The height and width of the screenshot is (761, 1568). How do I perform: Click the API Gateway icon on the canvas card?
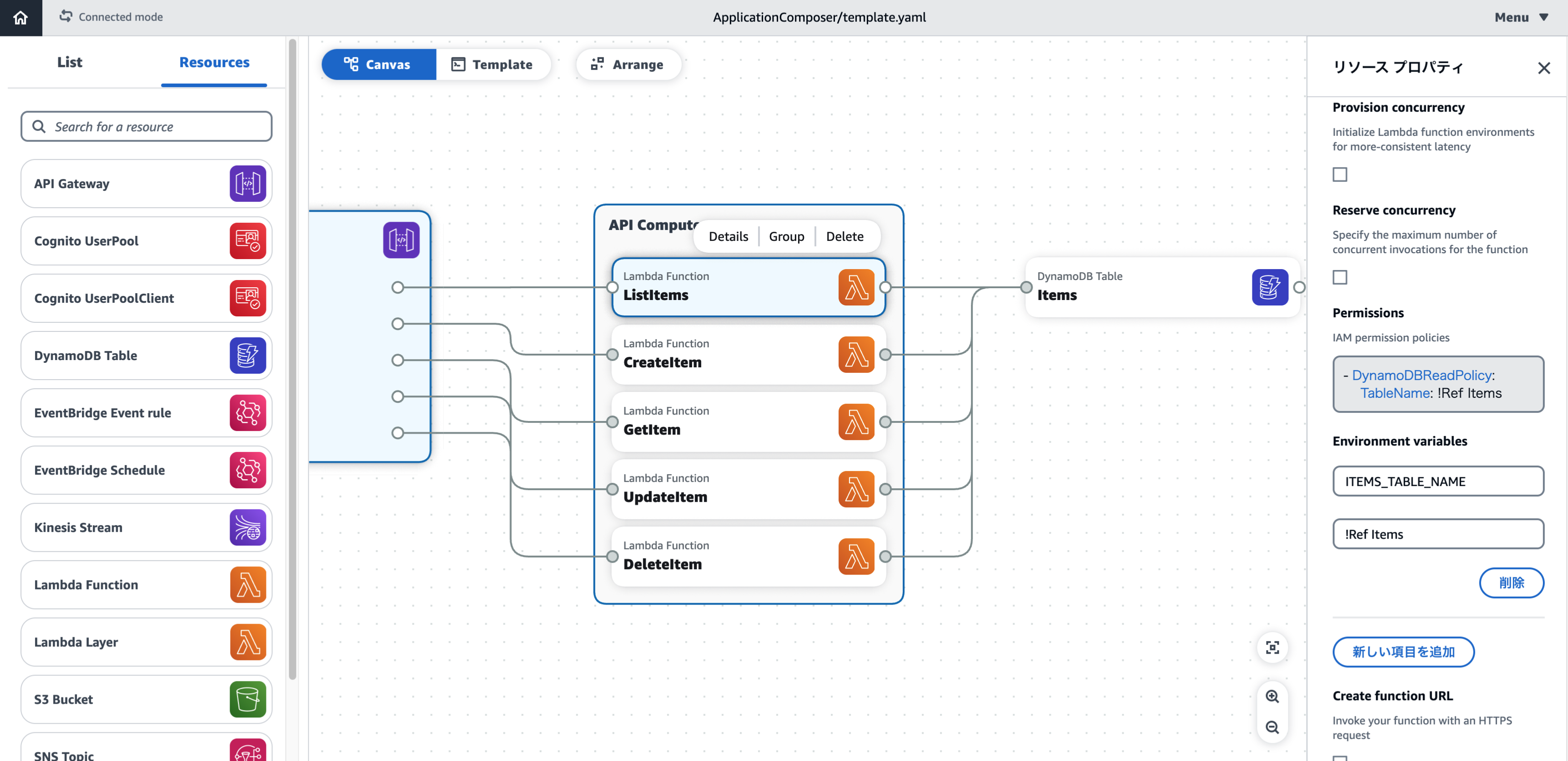[401, 240]
